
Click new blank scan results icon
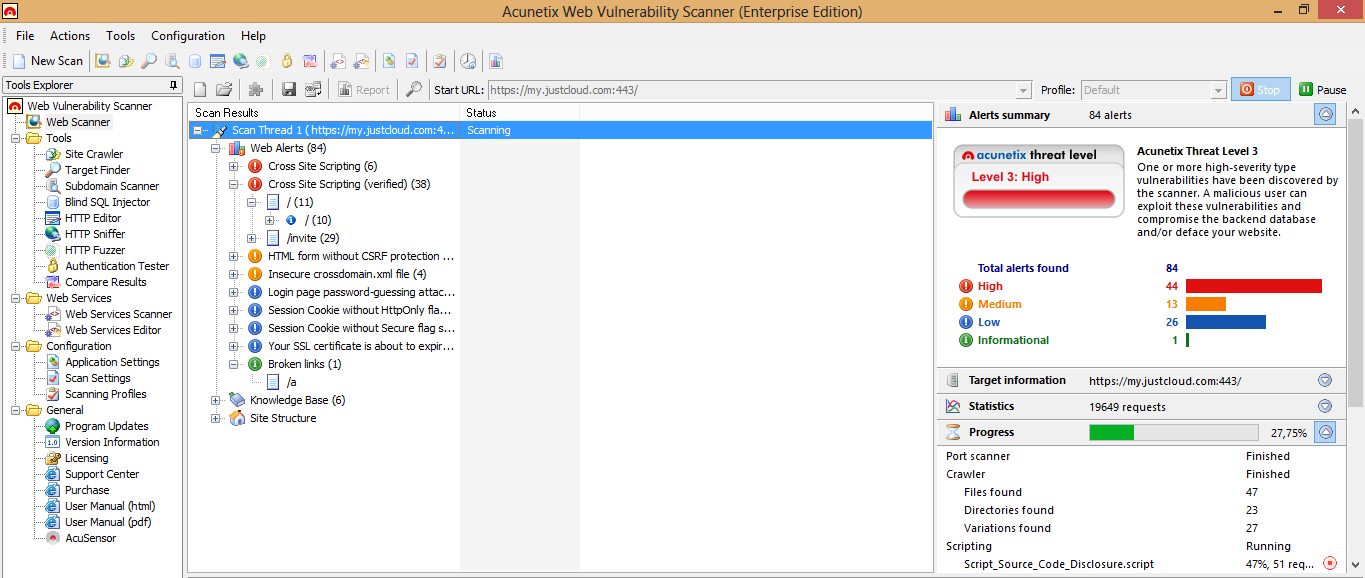point(200,89)
